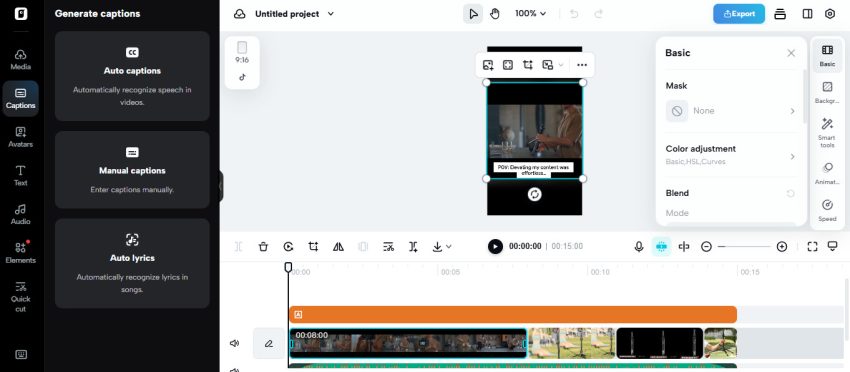Click the microphone voiceover record icon
Viewport: 850px width, 372px height.
(x=639, y=247)
